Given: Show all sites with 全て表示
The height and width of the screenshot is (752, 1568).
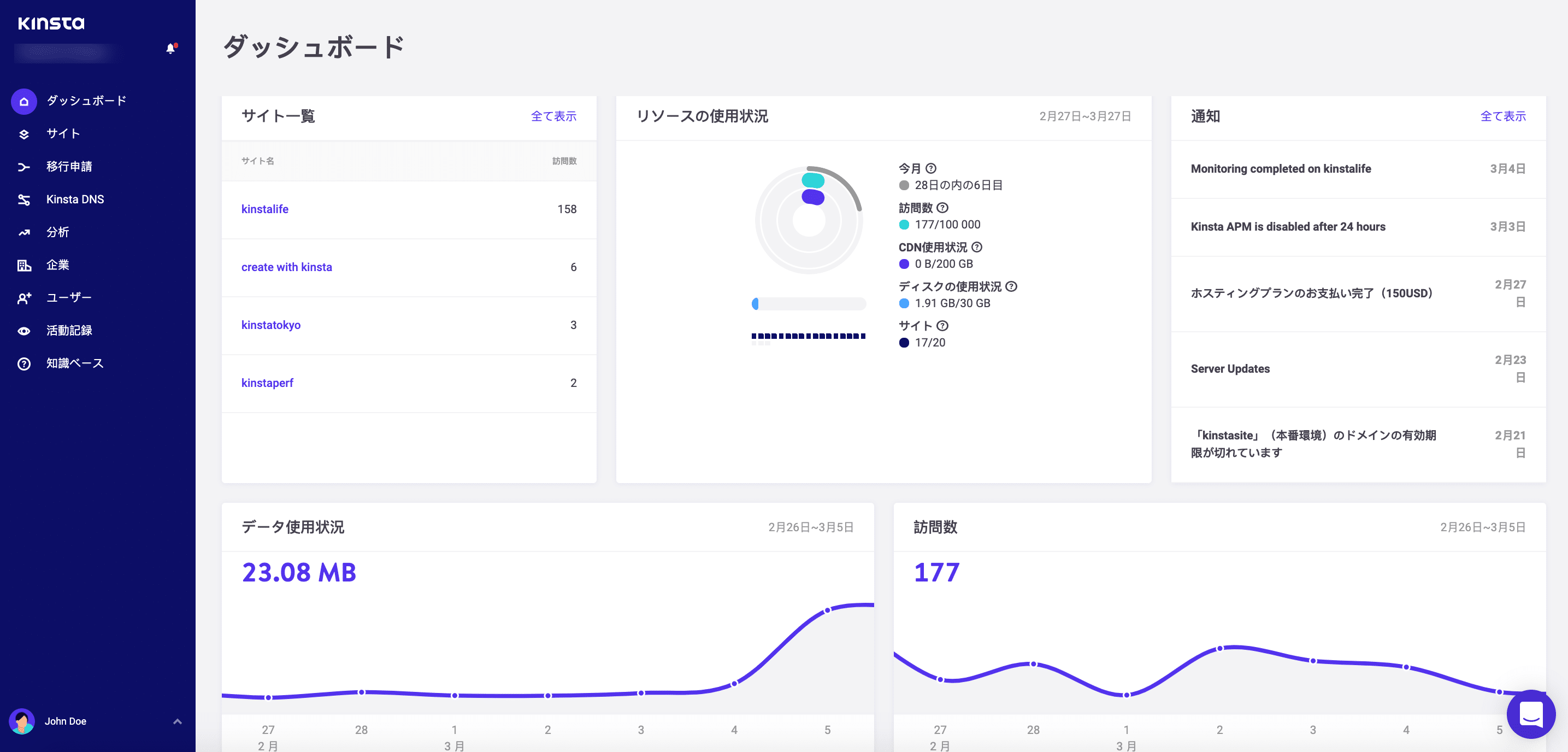Looking at the screenshot, I should (x=554, y=116).
